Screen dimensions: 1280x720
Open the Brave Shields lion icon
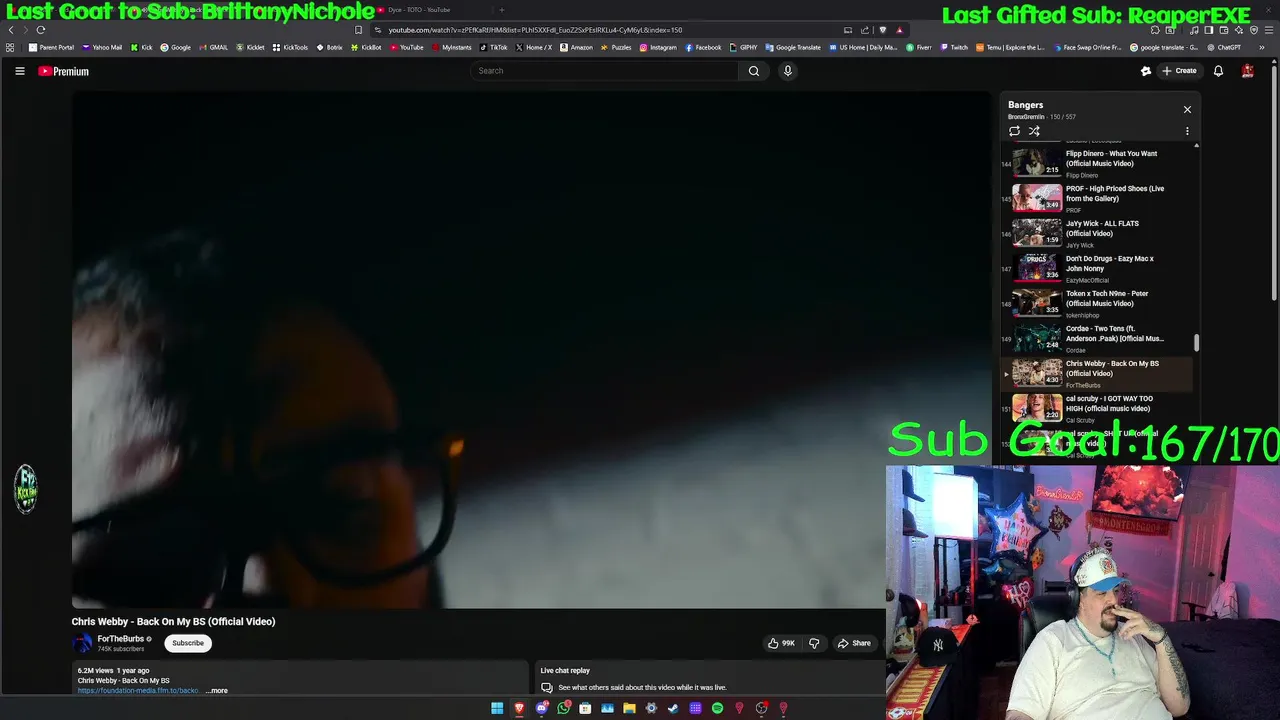(x=882, y=30)
